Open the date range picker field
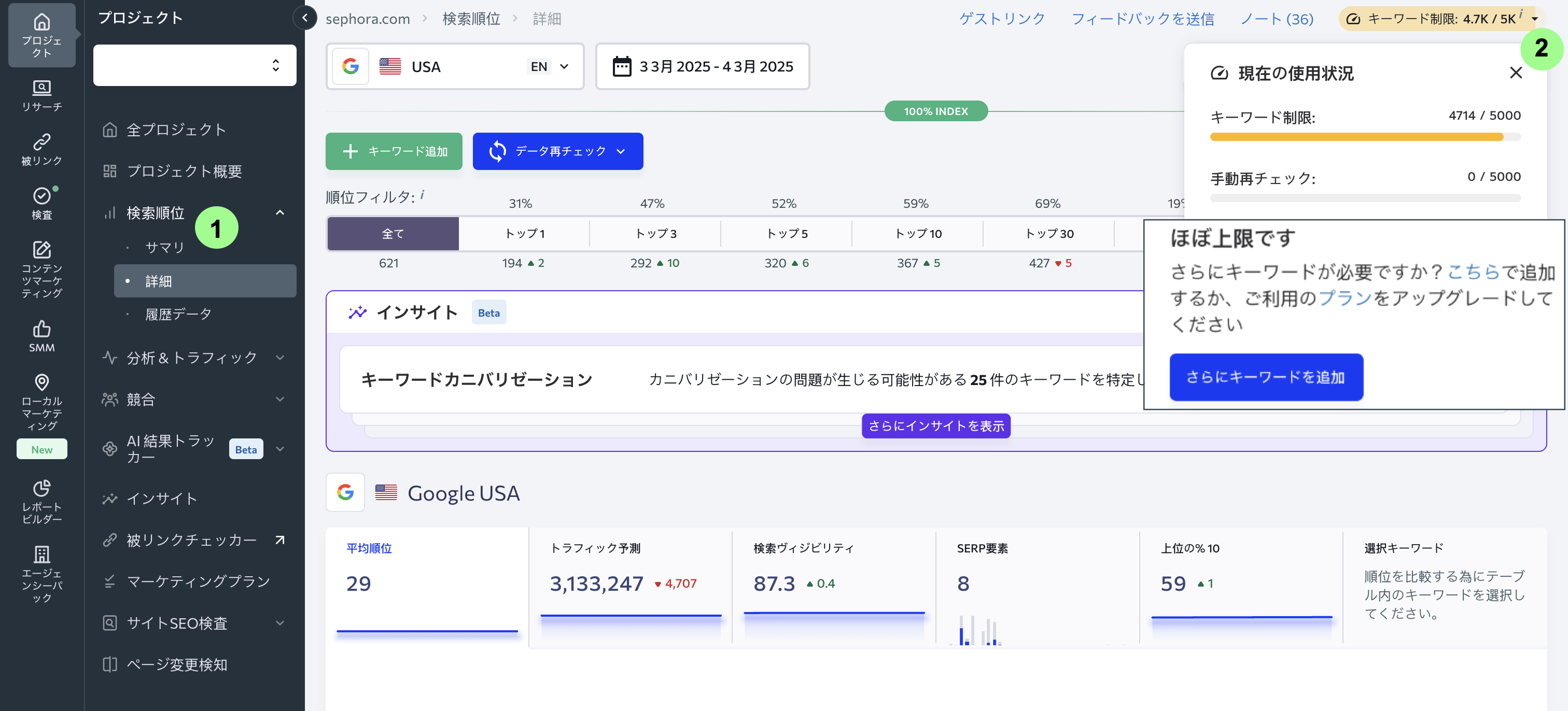Screen dimensions: 1568x711 [703, 66]
